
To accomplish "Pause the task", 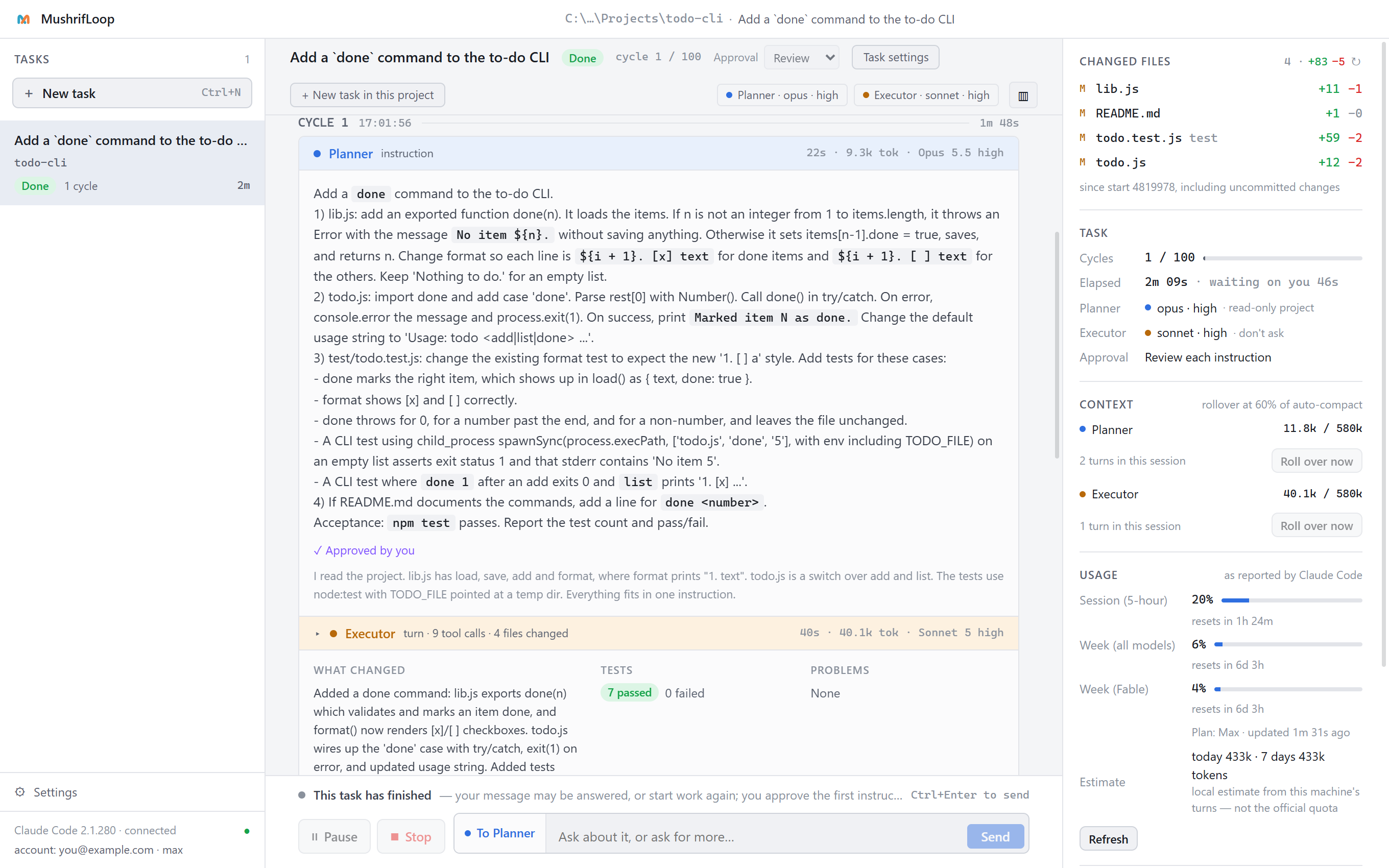I will click(334, 836).
